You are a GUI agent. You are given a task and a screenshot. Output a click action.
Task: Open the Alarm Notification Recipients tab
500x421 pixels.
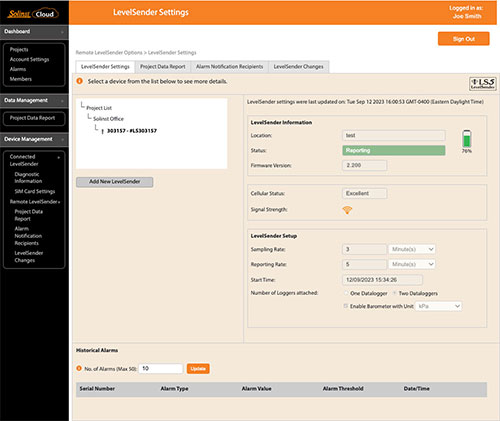pyautogui.click(x=229, y=67)
